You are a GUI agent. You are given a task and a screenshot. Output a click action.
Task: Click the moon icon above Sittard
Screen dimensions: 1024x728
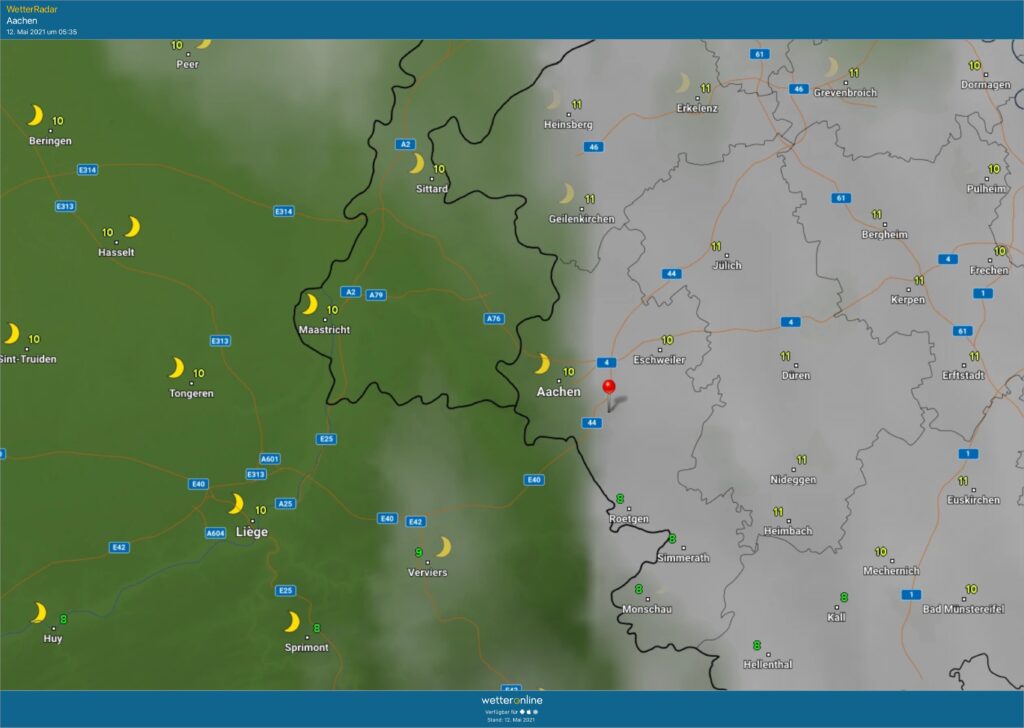(x=417, y=163)
